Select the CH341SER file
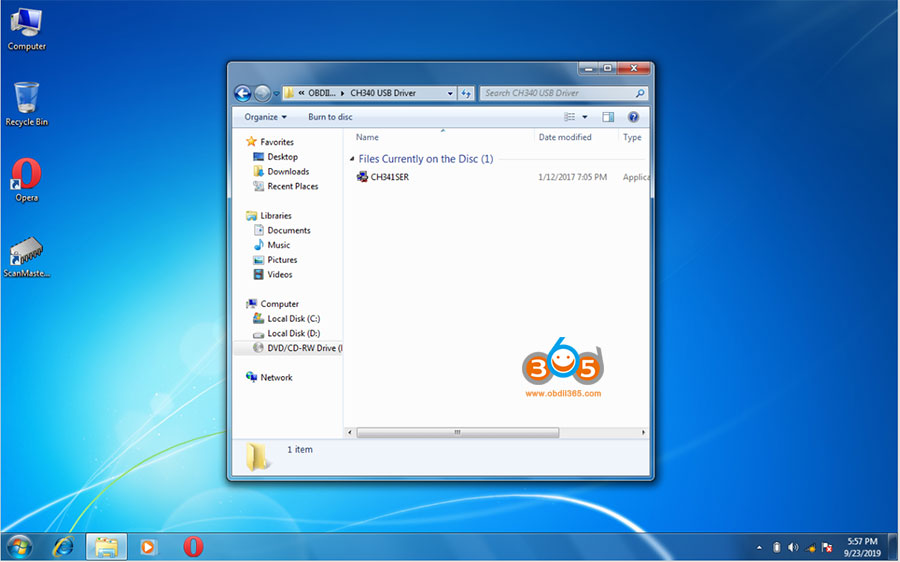 [x=383, y=177]
